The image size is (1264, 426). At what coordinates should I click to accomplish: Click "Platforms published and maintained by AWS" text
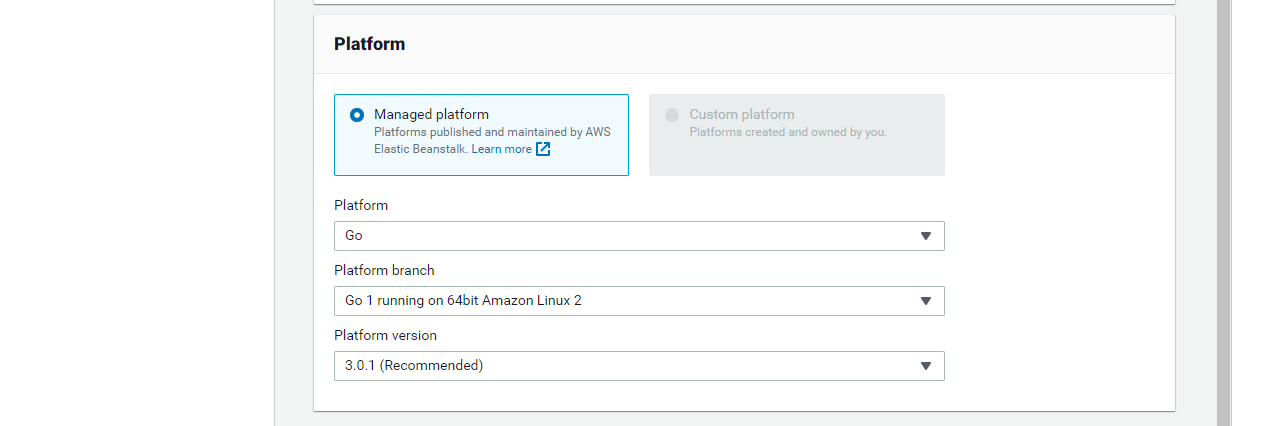492,132
